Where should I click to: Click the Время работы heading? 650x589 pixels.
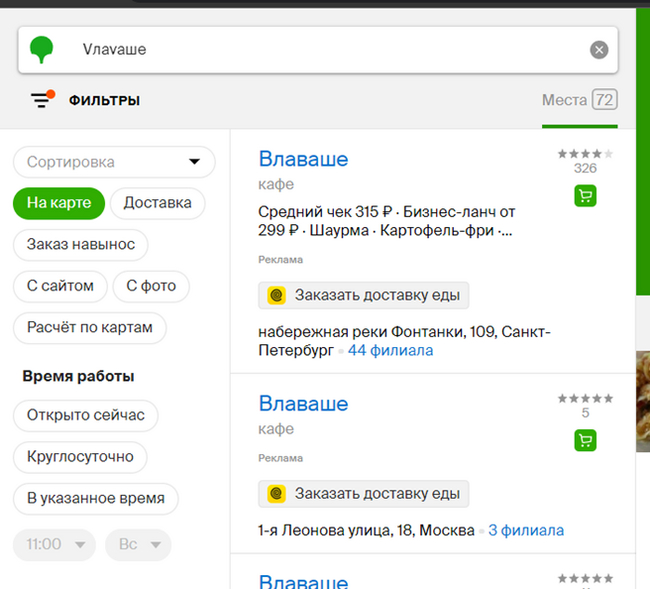click(x=78, y=376)
